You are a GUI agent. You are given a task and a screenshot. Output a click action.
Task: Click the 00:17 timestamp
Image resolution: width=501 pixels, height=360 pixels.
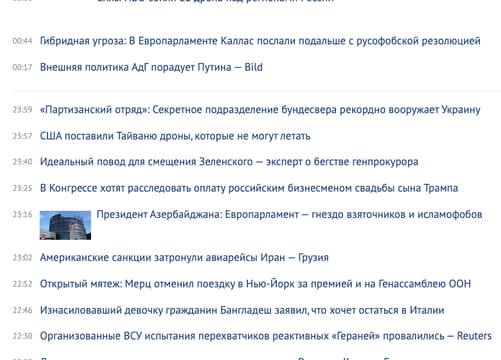[x=22, y=67]
